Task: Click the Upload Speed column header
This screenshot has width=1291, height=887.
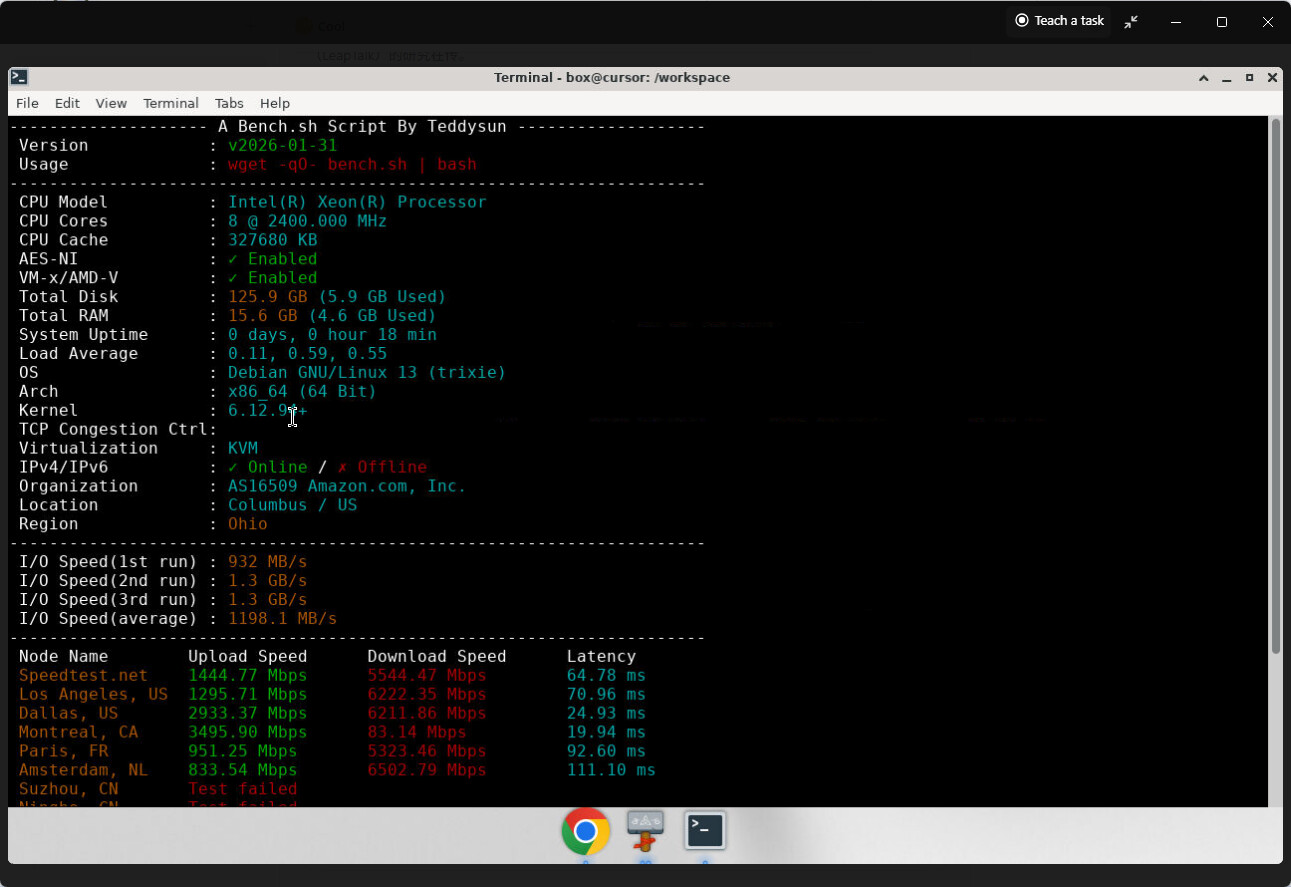Action: click(x=247, y=657)
